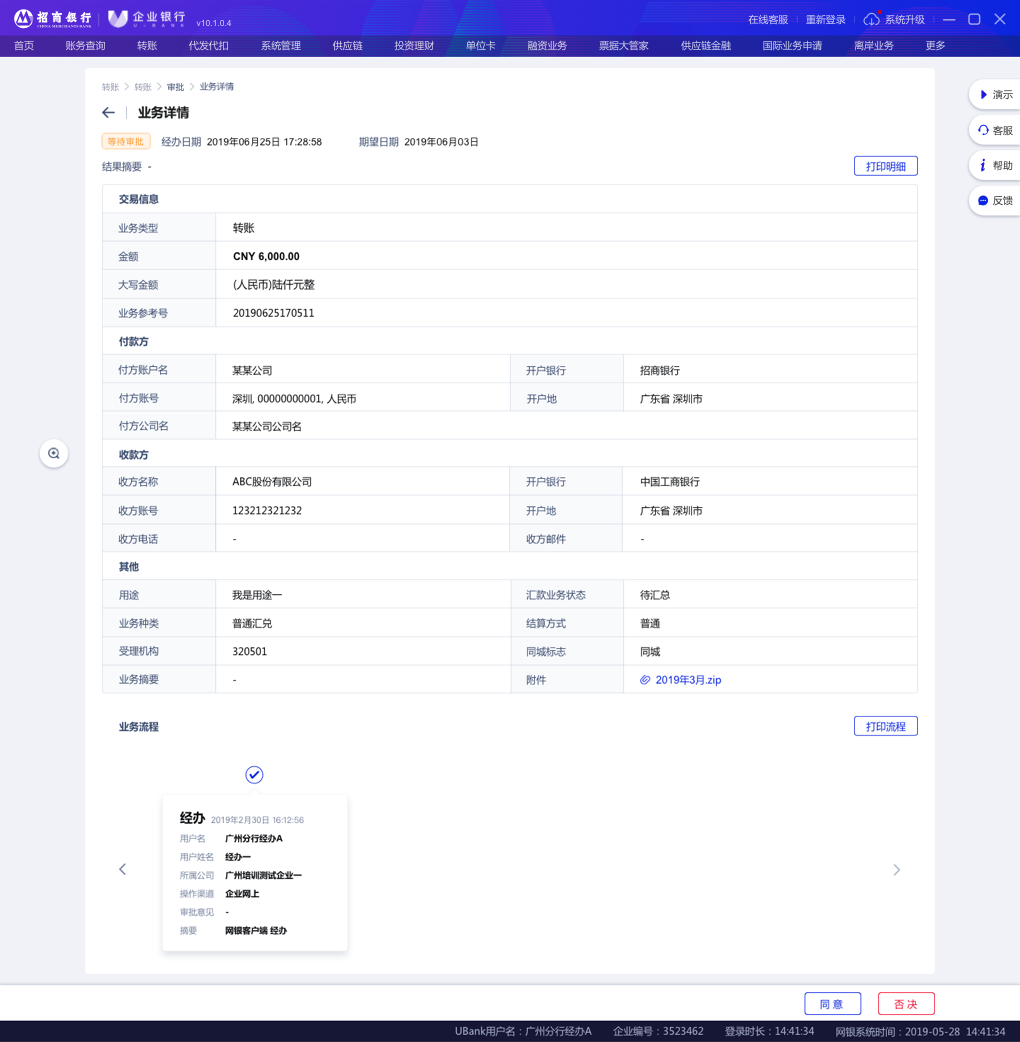
Task: Download the attachment 2019年3月.zip
Action: (688, 680)
